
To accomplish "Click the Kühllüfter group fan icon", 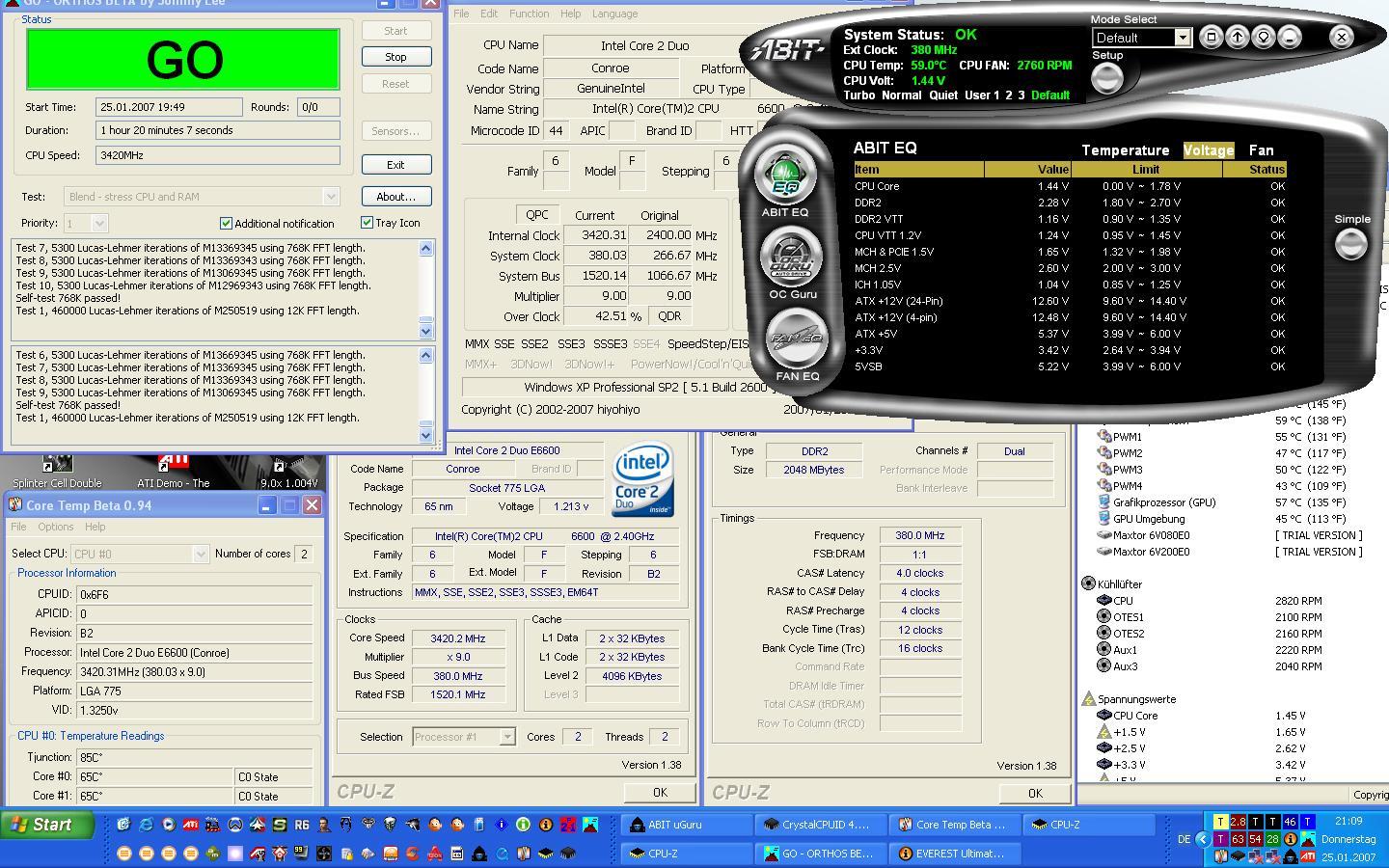I will [x=1088, y=583].
